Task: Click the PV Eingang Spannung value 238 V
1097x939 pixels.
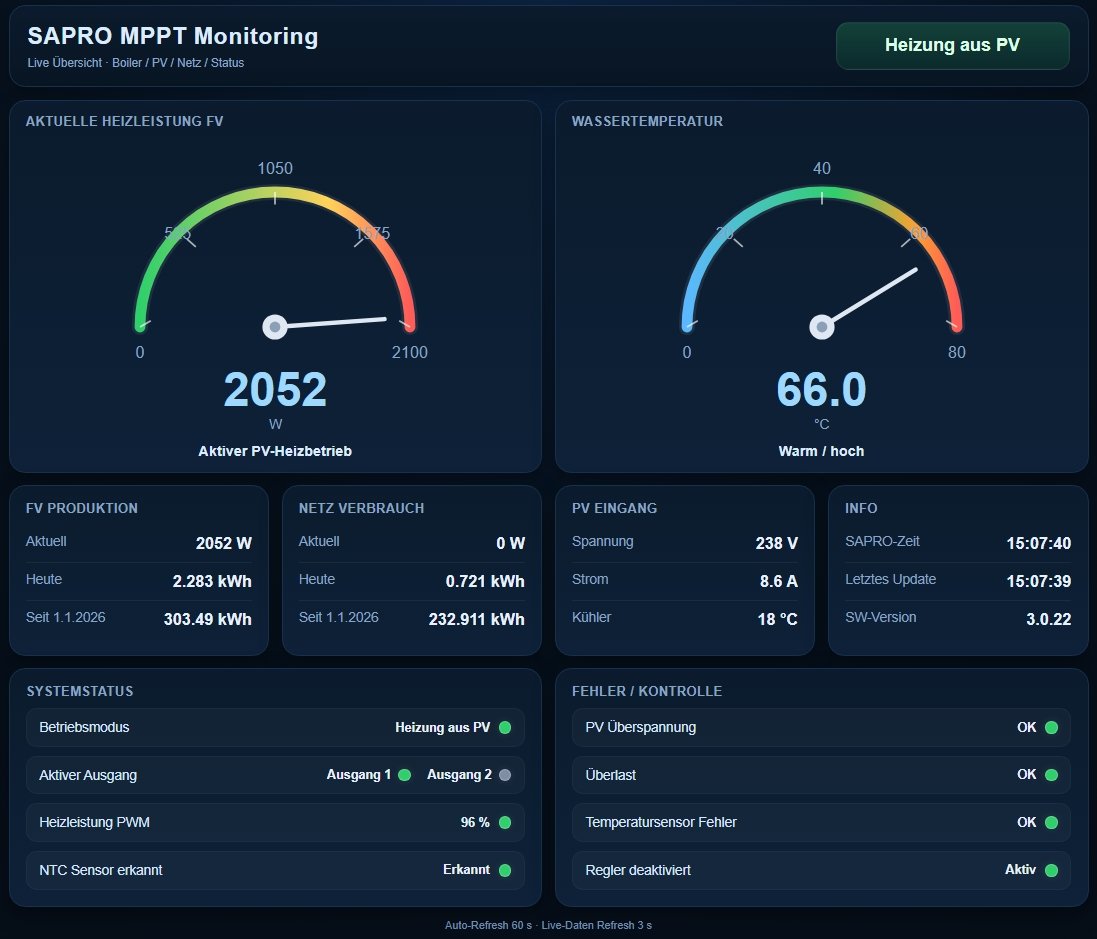Action: 777,543
